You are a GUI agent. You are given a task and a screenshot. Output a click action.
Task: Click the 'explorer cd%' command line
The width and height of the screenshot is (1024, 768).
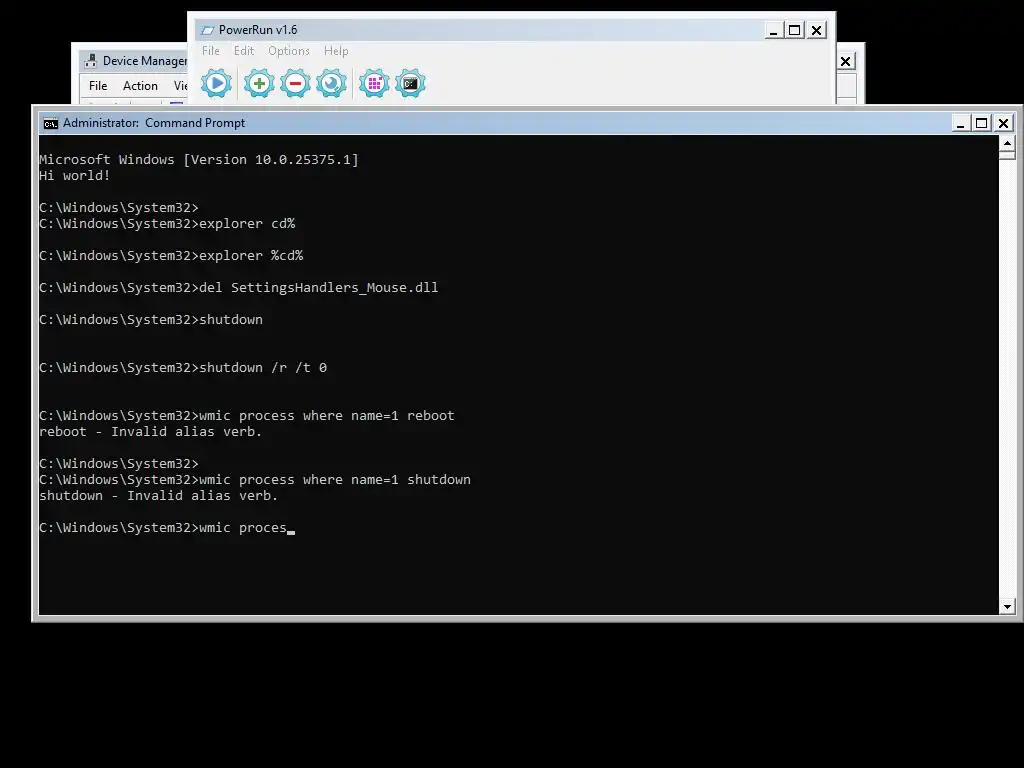[x=167, y=223]
